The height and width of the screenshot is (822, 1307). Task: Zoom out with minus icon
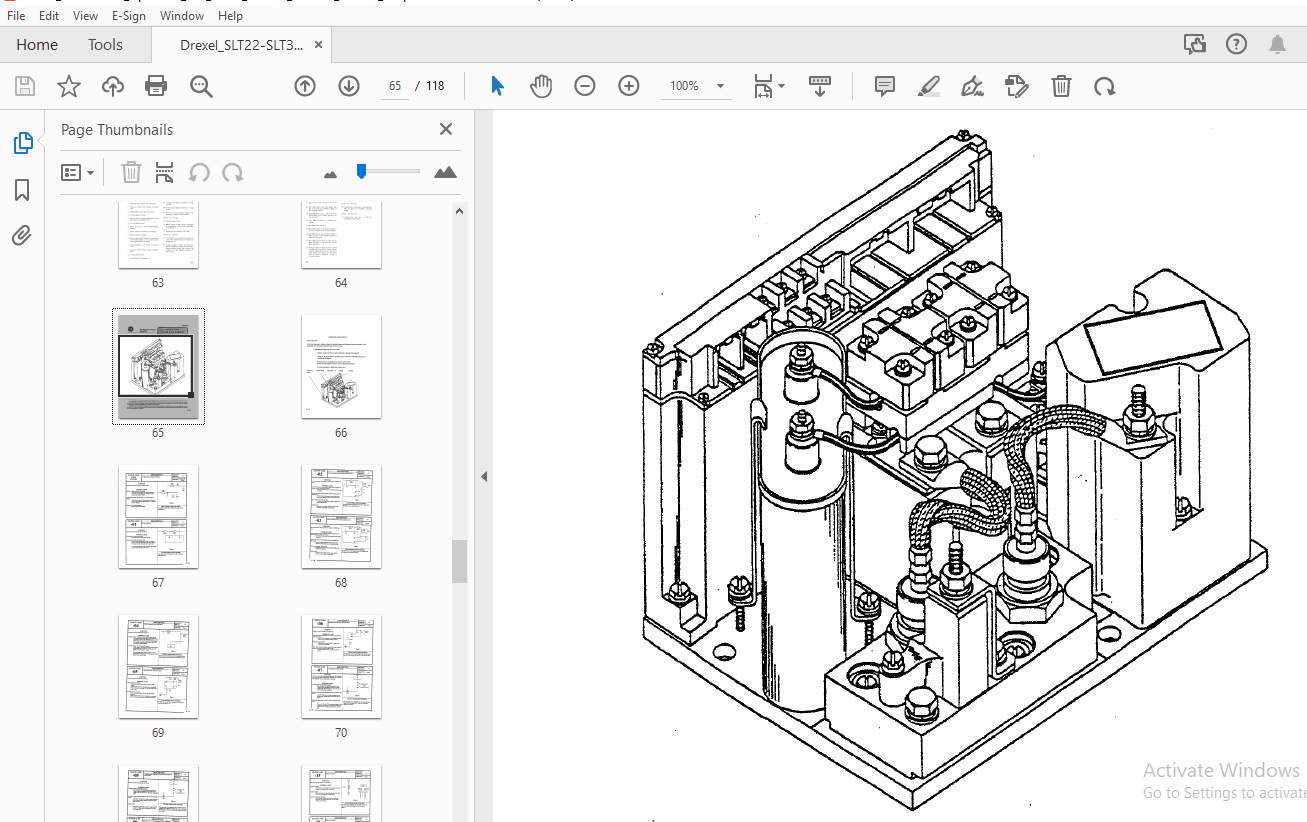point(585,86)
